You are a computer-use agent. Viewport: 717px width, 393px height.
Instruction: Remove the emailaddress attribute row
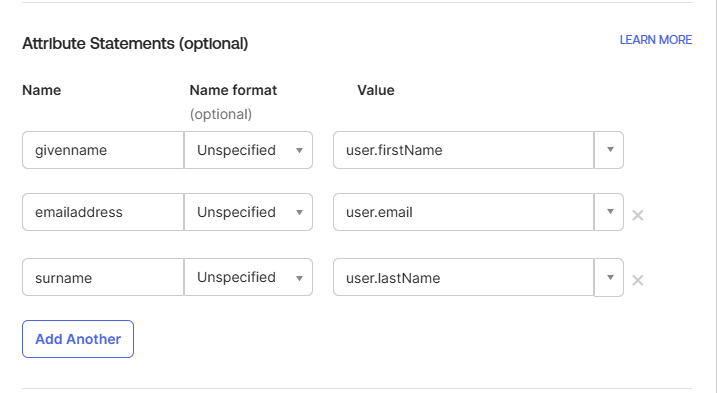pos(637,215)
